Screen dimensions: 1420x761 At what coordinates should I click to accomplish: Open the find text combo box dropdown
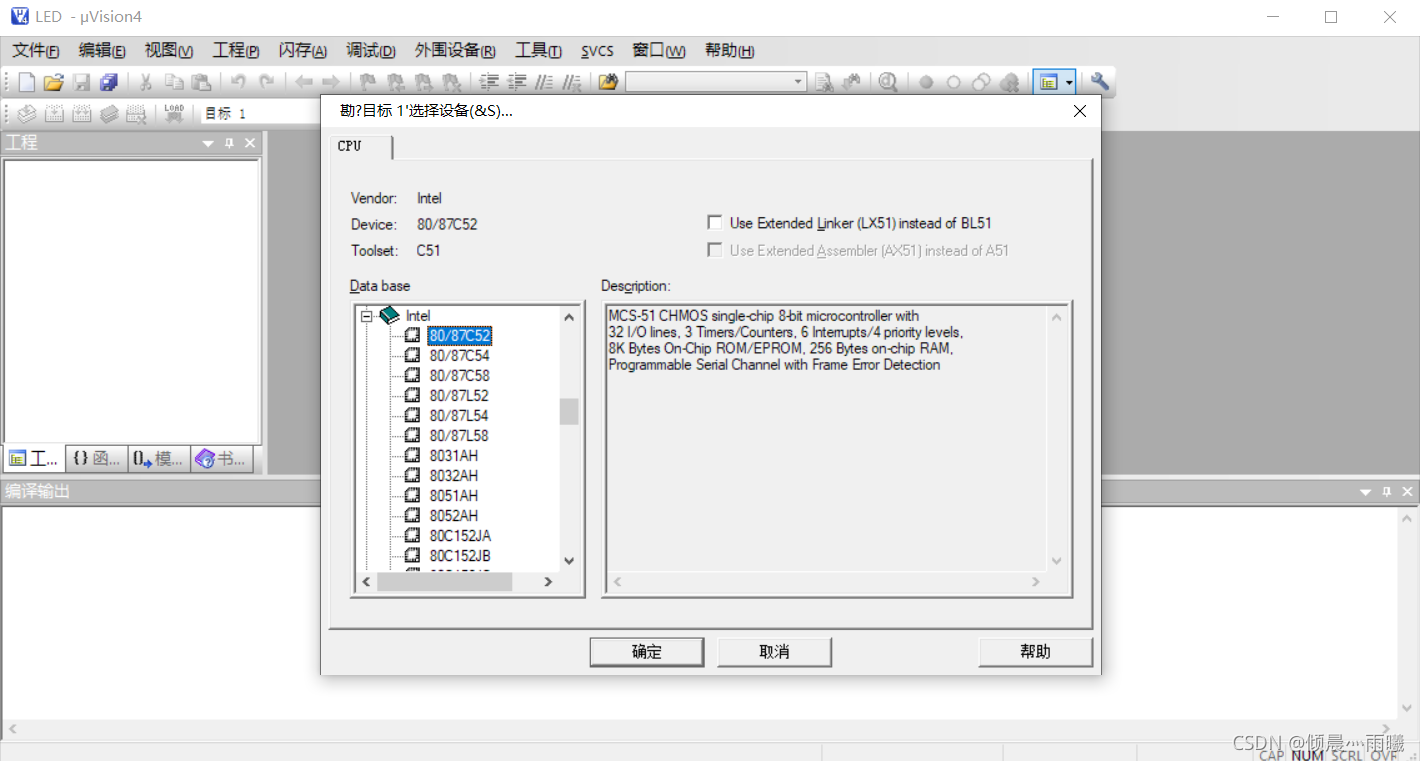point(798,83)
